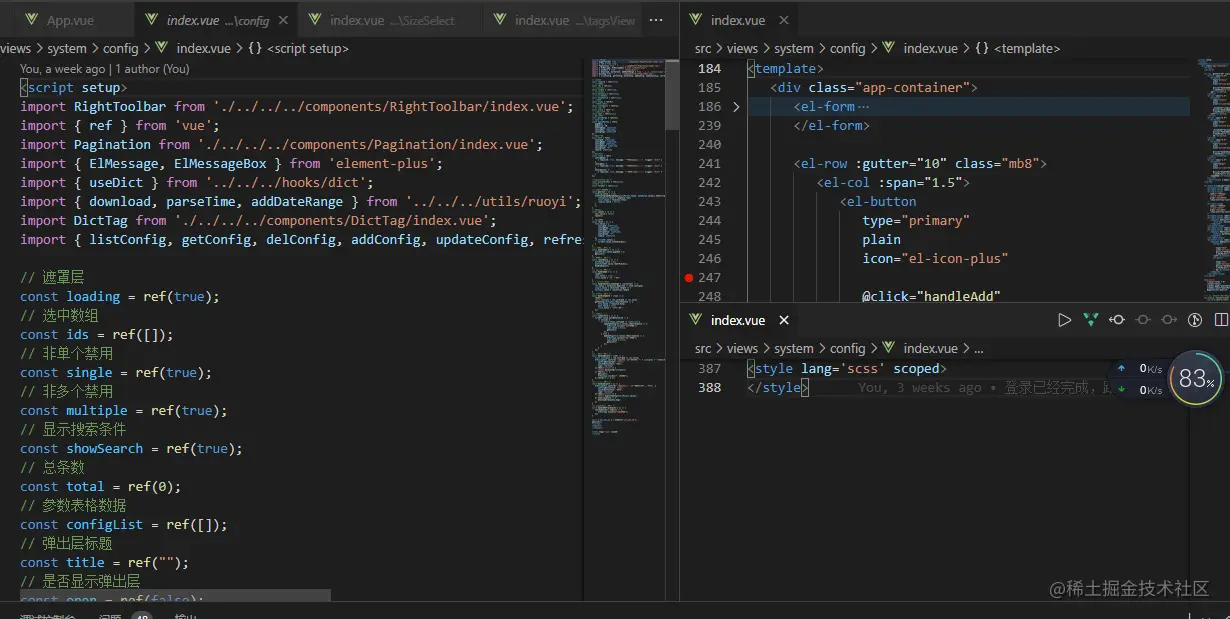Image resolution: width=1230 pixels, height=619 pixels.
Task: Click 'system' in left editor breadcrumb
Action: [67, 48]
